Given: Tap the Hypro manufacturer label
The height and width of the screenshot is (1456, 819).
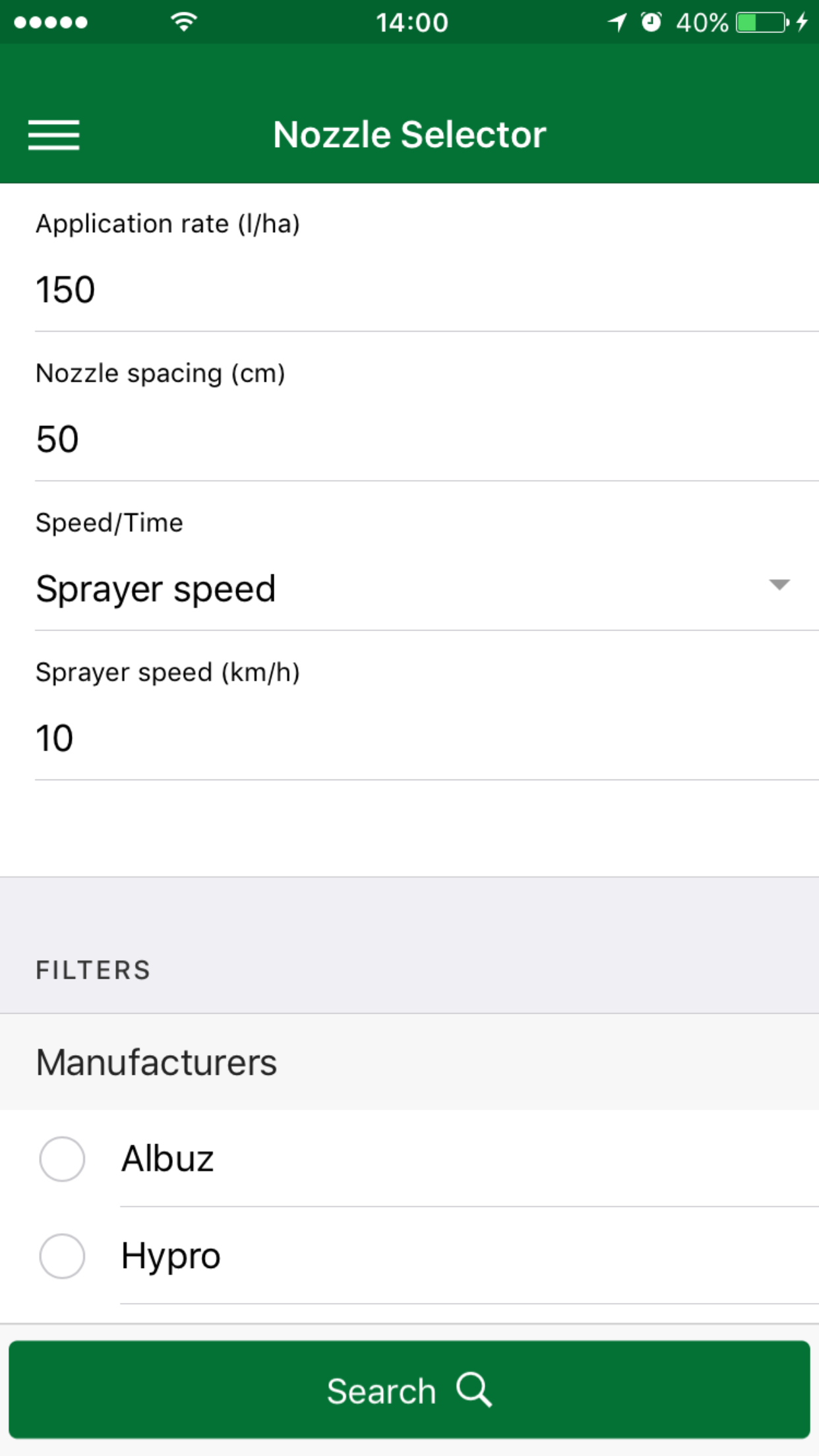Looking at the screenshot, I should [x=171, y=1256].
